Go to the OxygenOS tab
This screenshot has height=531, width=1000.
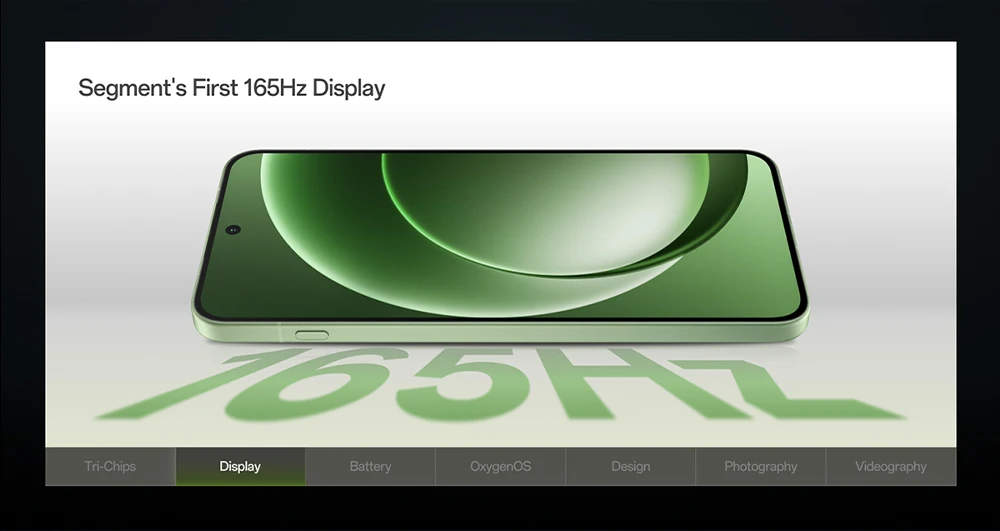pos(501,467)
